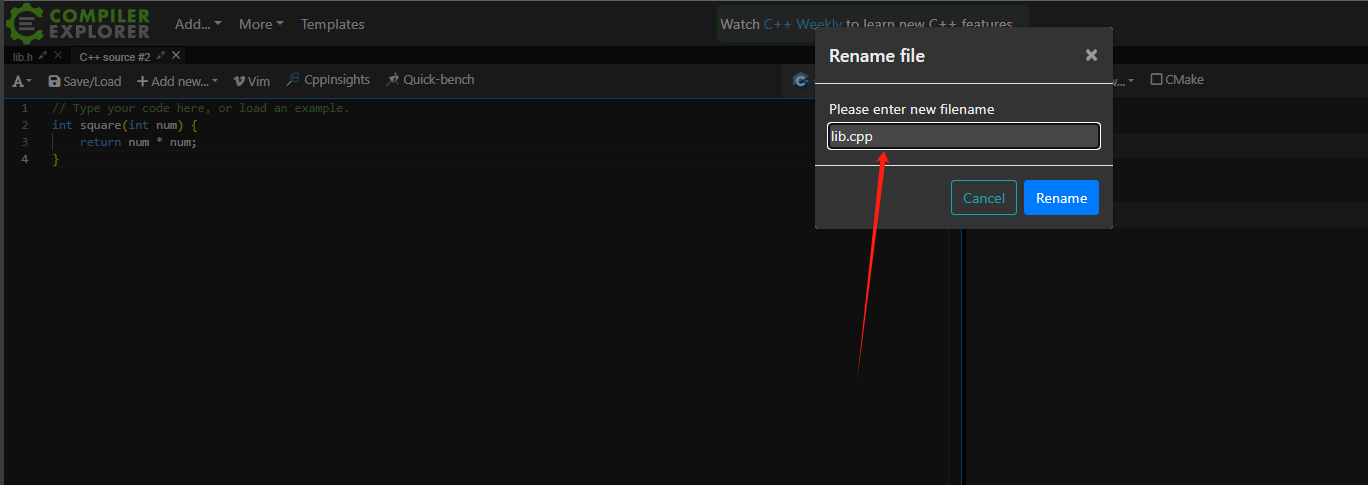Click the Compiler Explorer gear logo
The height and width of the screenshot is (485, 1368).
tap(22, 24)
